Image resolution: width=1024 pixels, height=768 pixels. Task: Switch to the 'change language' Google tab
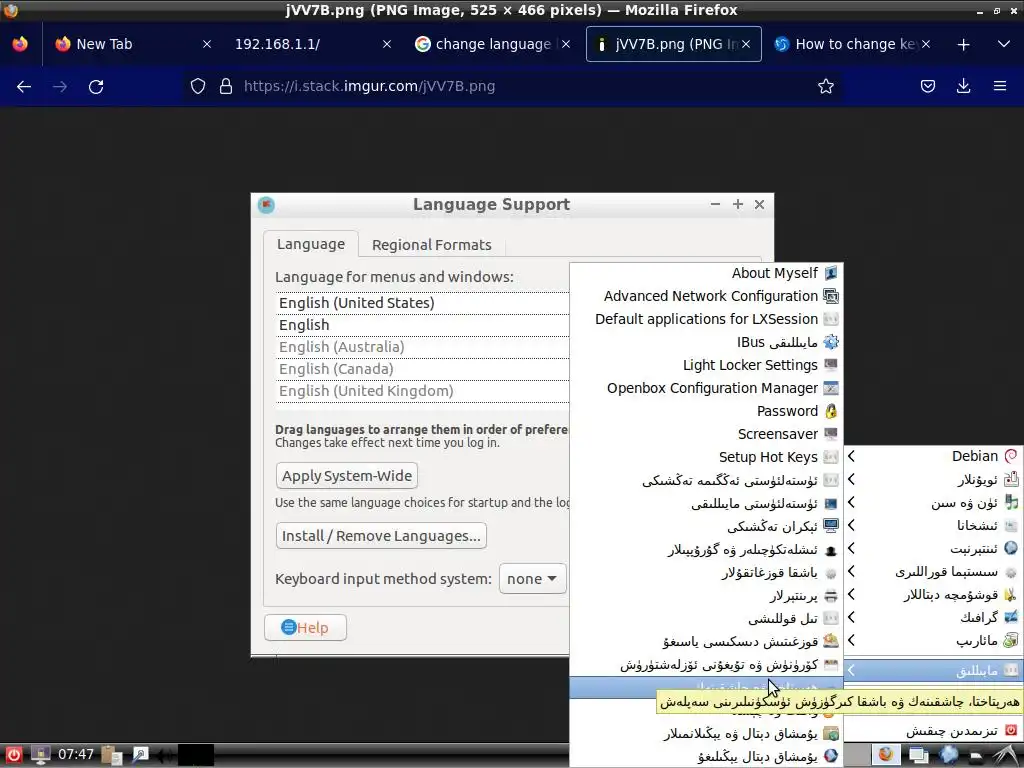click(493, 44)
